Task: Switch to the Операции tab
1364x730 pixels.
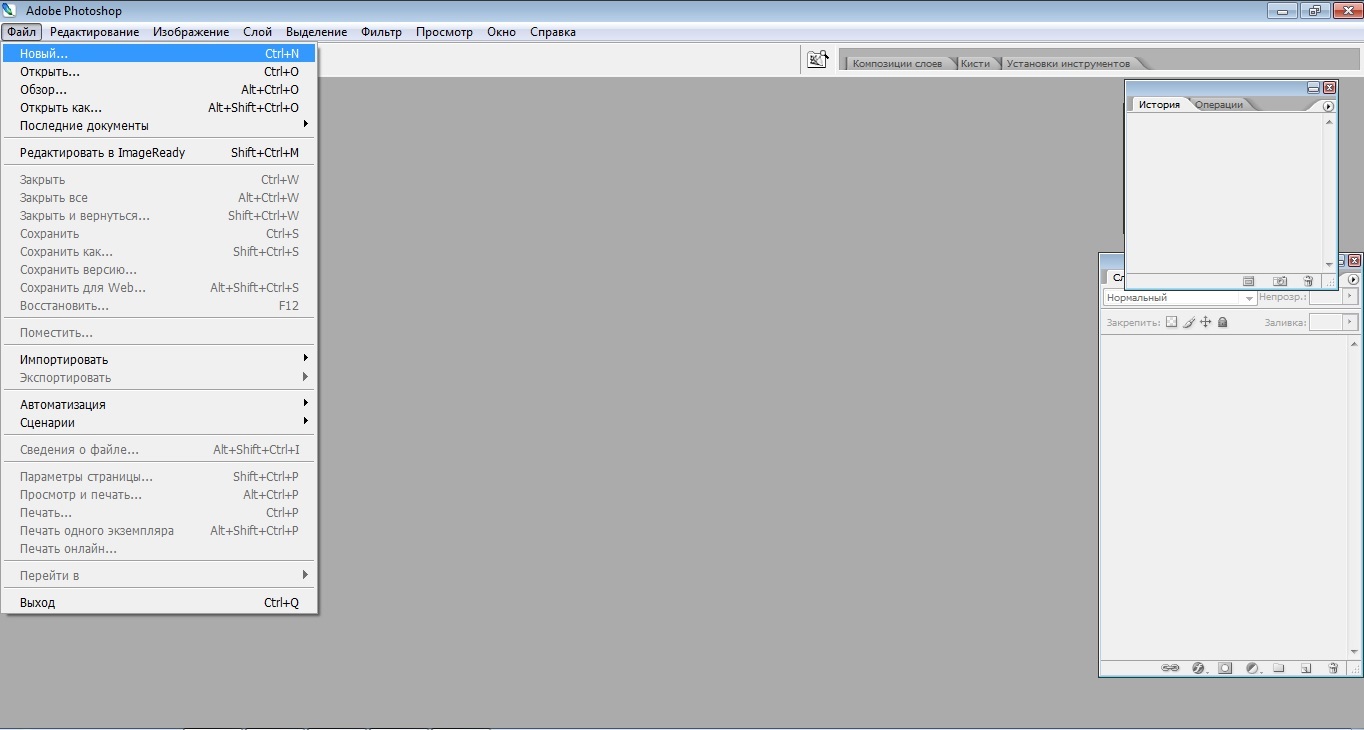Action: (1219, 104)
